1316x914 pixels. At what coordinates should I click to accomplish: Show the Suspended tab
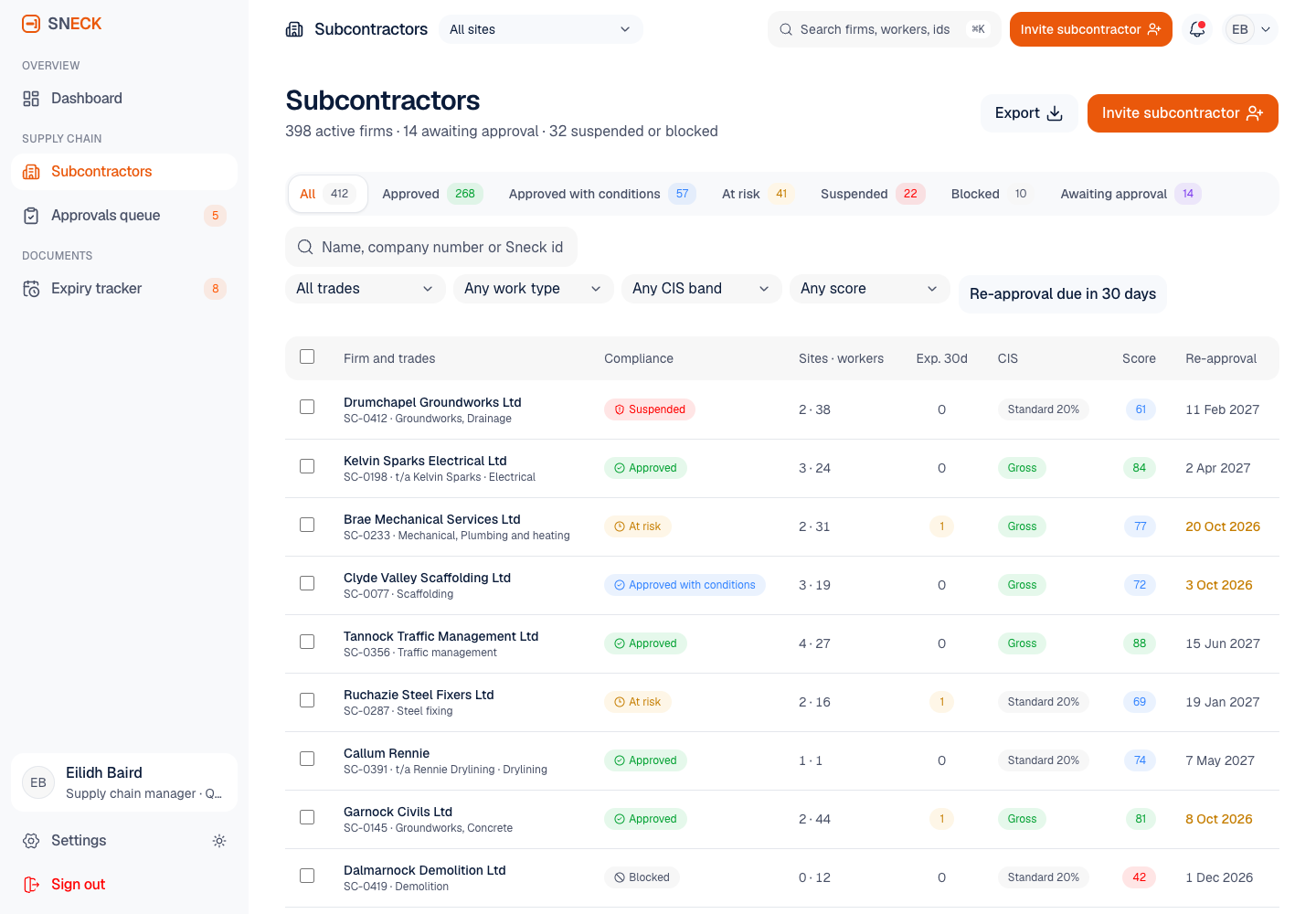pos(873,194)
